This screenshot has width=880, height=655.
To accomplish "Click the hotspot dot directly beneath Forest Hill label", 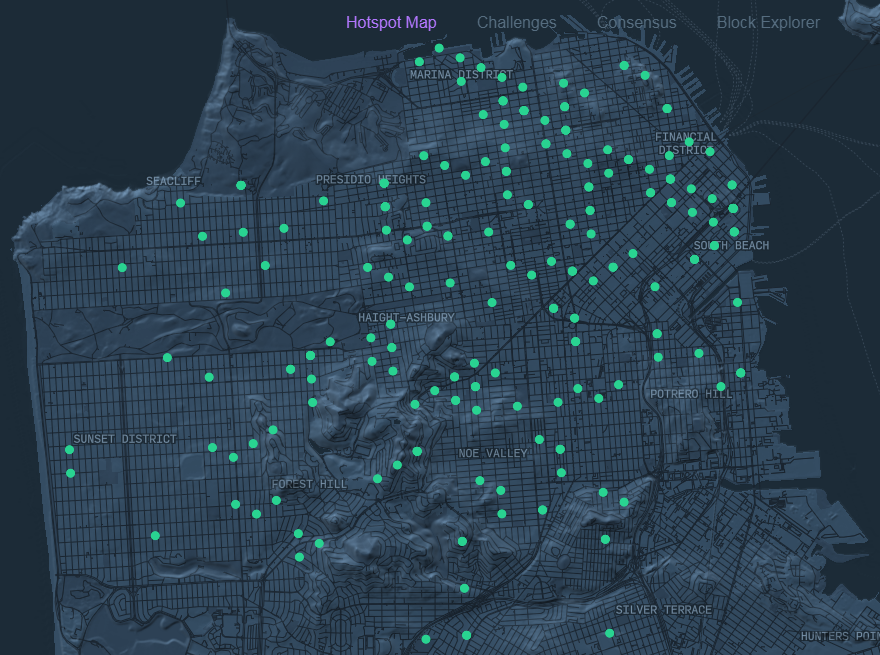I will 276,500.
